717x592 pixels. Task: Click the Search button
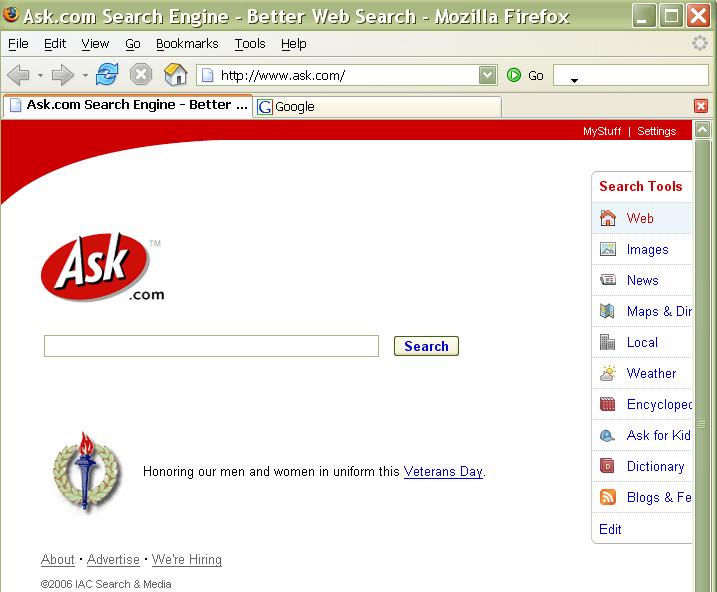click(426, 346)
